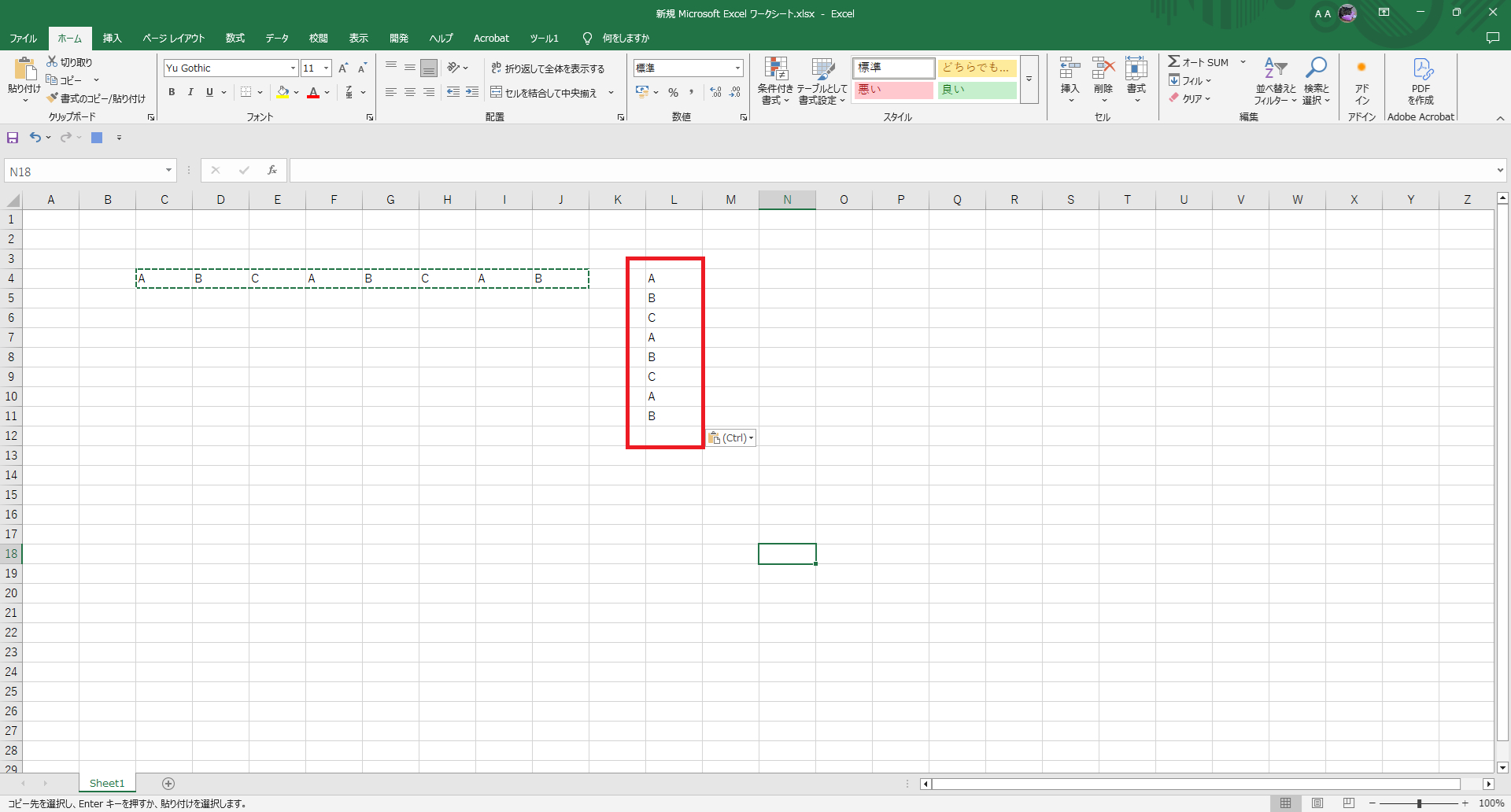
Task: Click the Create PDF icon
Action: point(1421,71)
